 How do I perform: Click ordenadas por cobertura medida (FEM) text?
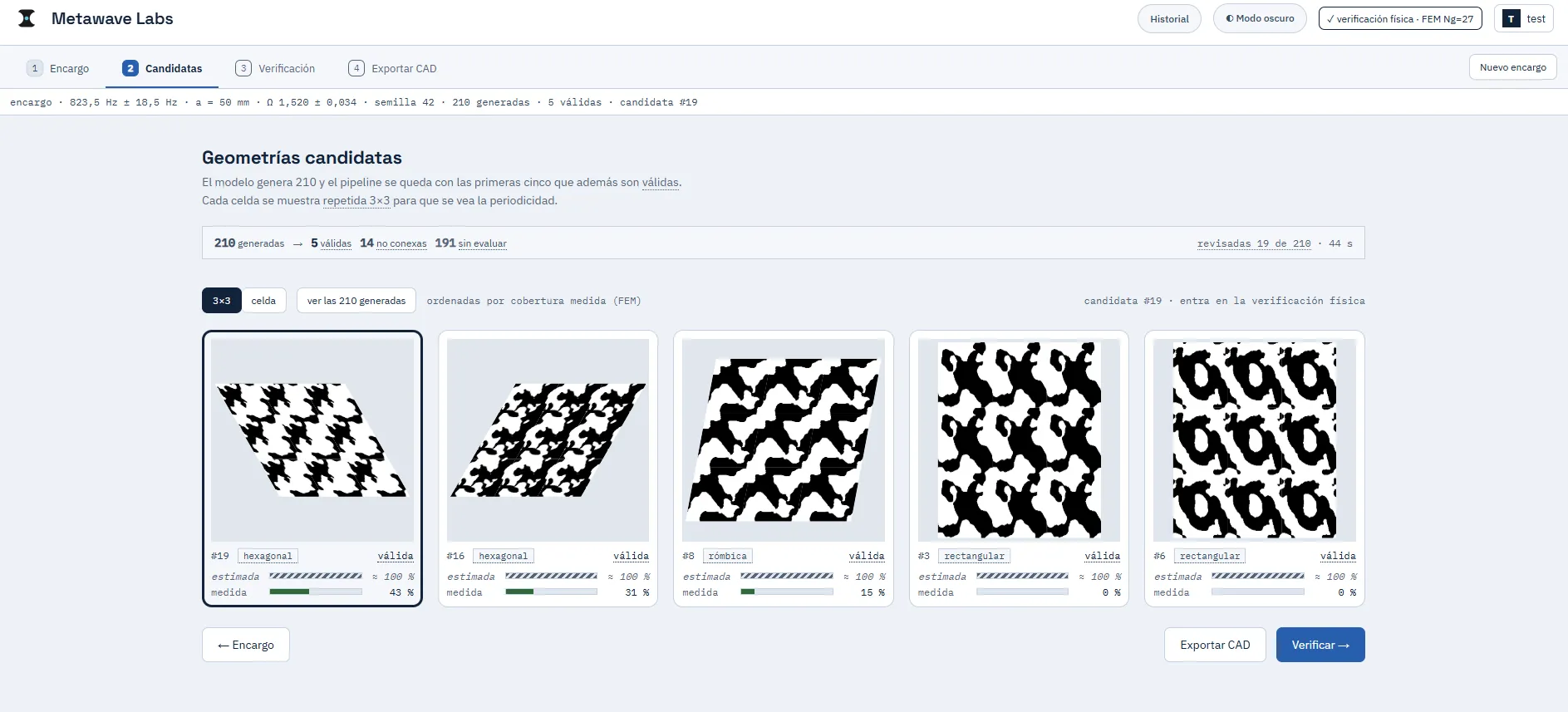(533, 301)
